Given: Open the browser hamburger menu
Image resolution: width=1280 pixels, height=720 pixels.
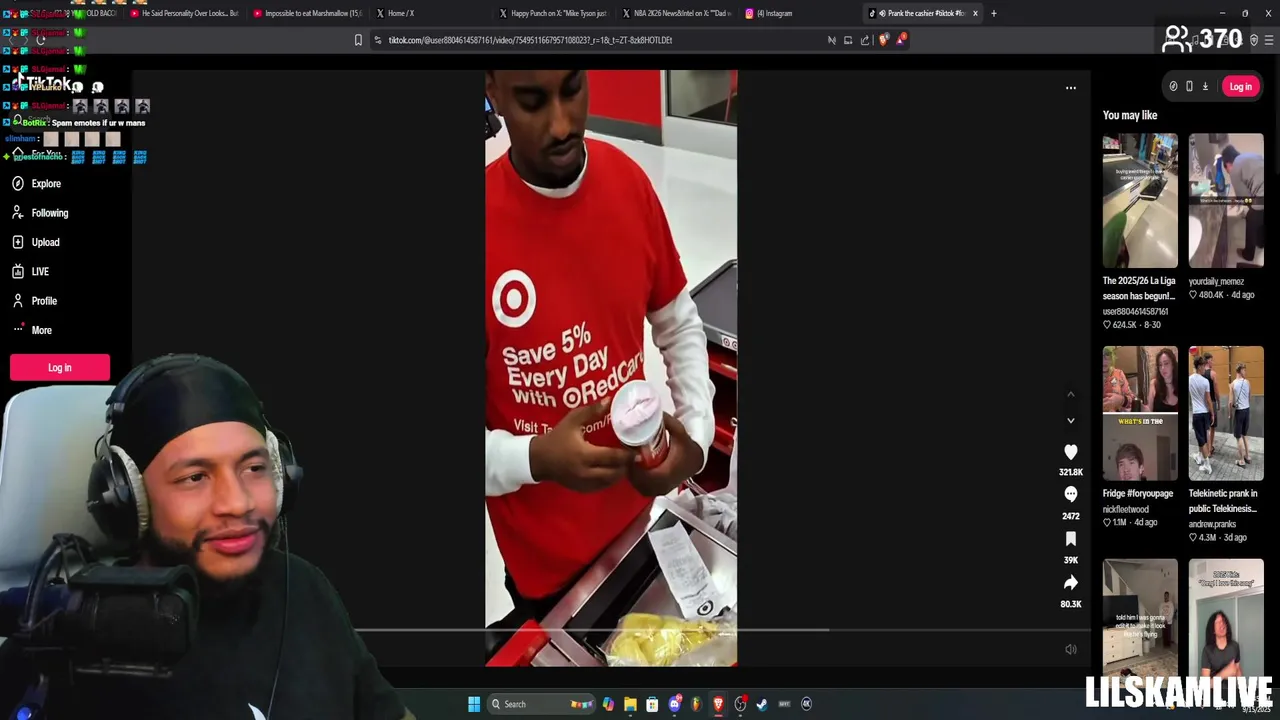Looking at the screenshot, I should [x=1269, y=40].
